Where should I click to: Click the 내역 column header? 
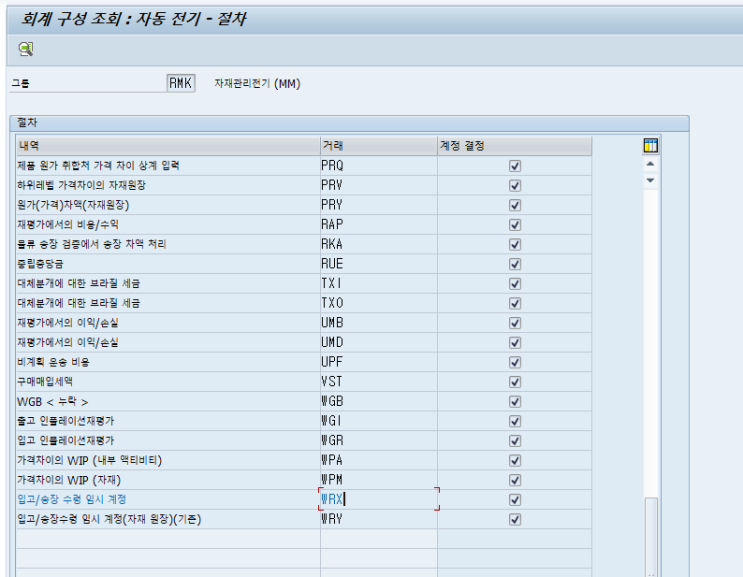168,146
